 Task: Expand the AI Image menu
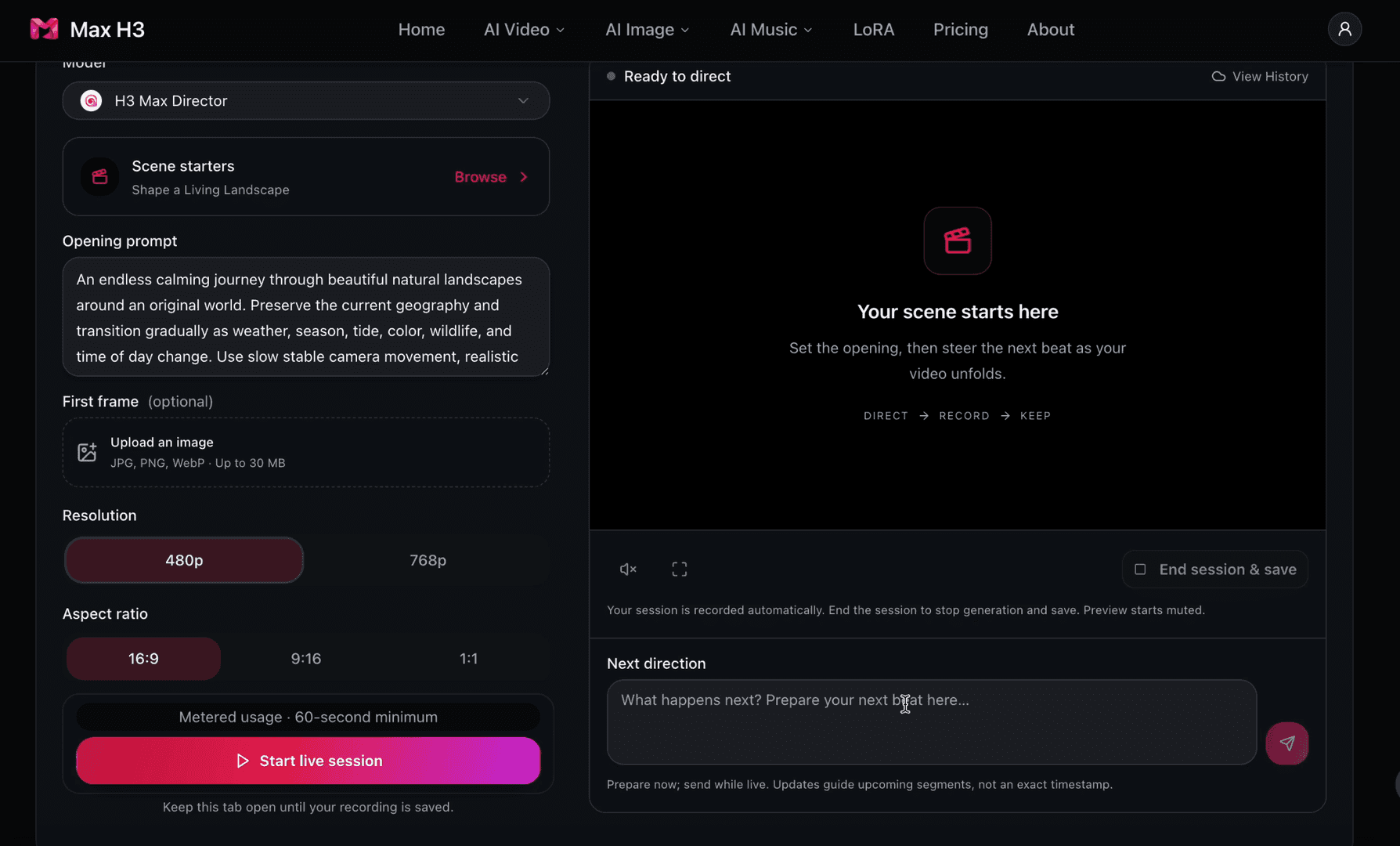click(x=648, y=30)
